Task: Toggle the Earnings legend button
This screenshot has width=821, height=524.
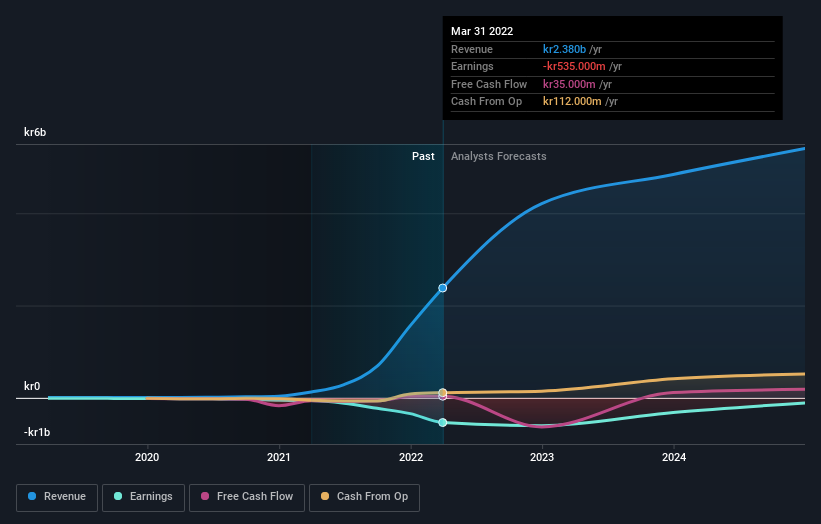Action: pos(143,497)
